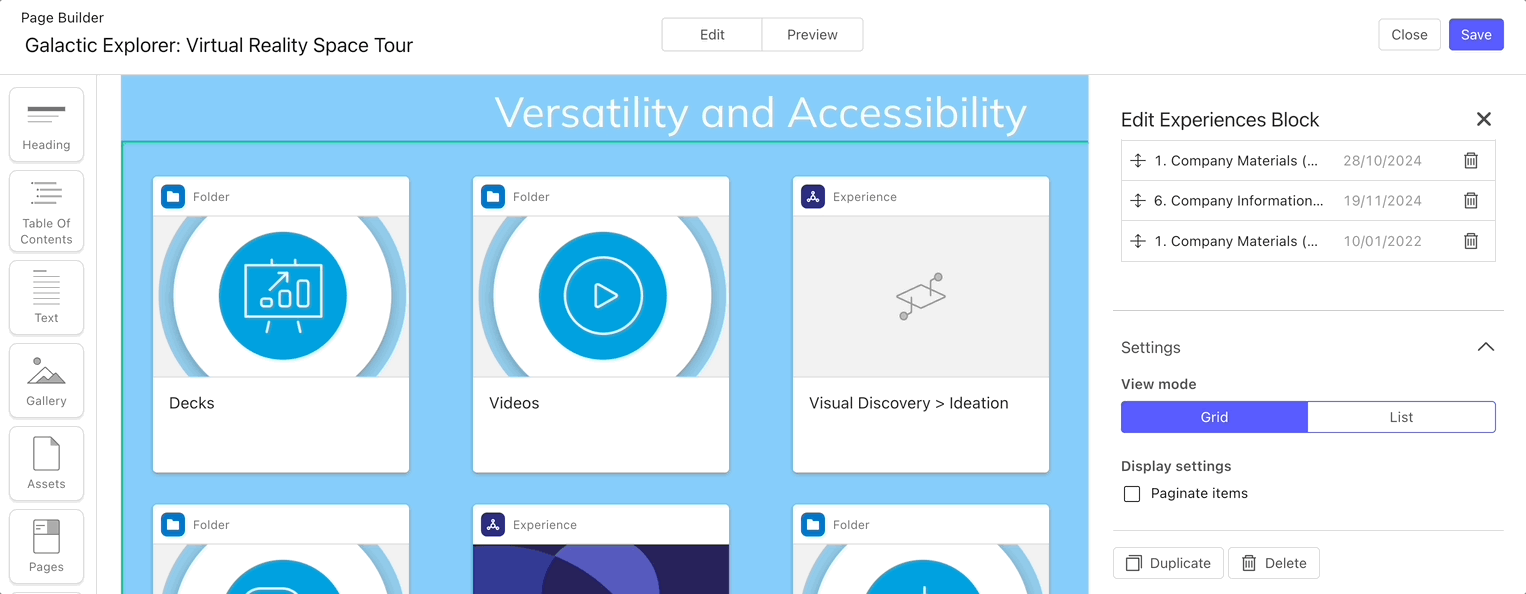Click the Experience badge icon on the dark purple card
This screenshot has width=1526, height=594.
point(493,525)
